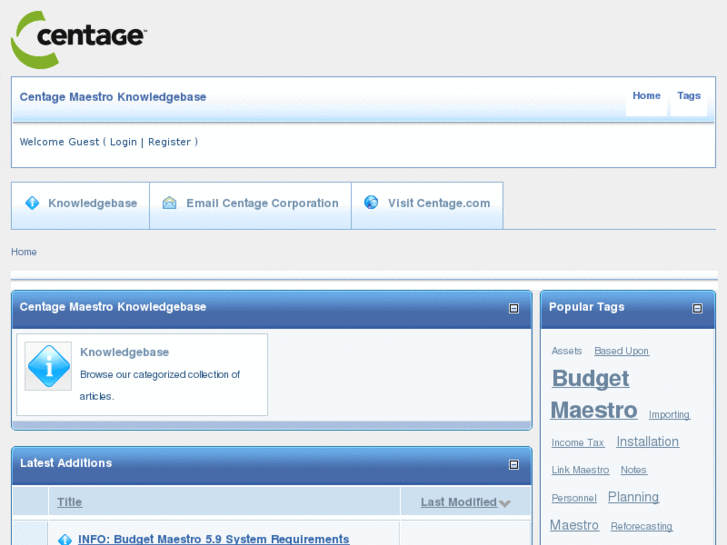Collapse the Latest Additions panel
The width and height of the screenshot is (727, 545).
[514, 465]
